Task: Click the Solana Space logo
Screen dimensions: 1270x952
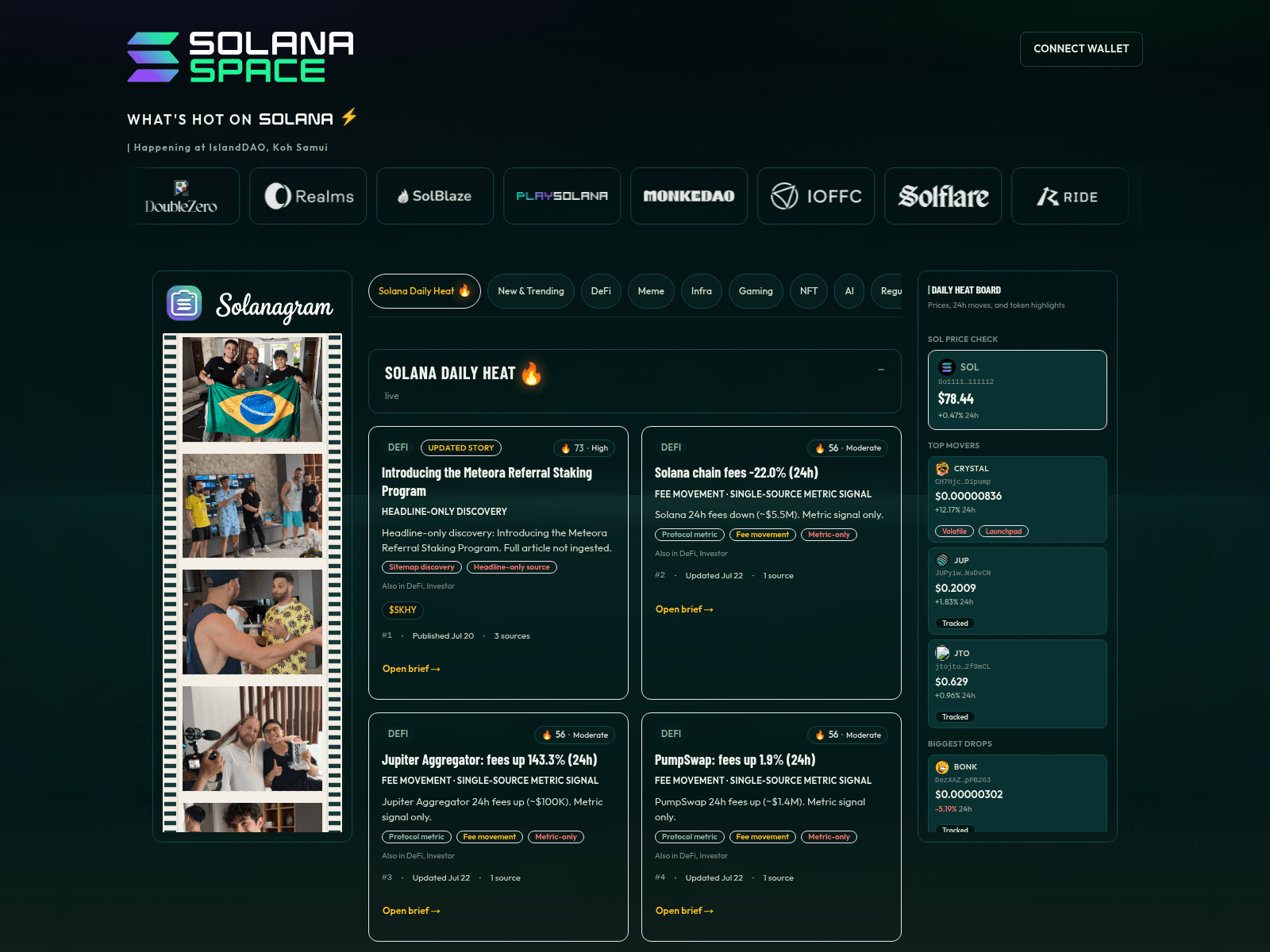Action: [241, 57]
